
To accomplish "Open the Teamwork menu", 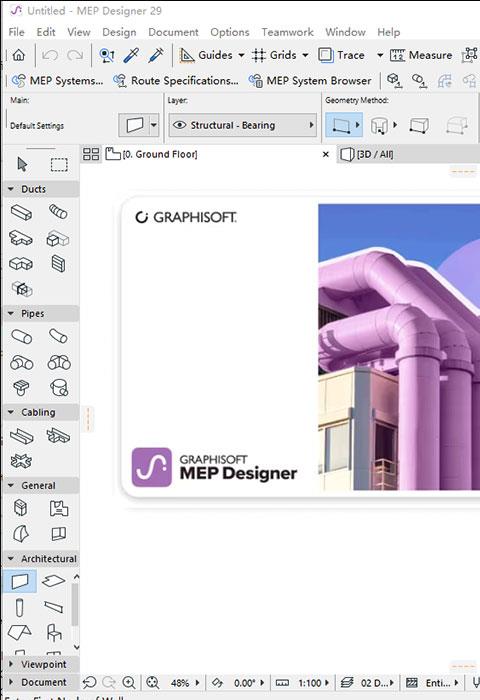I will coord(288,32).
